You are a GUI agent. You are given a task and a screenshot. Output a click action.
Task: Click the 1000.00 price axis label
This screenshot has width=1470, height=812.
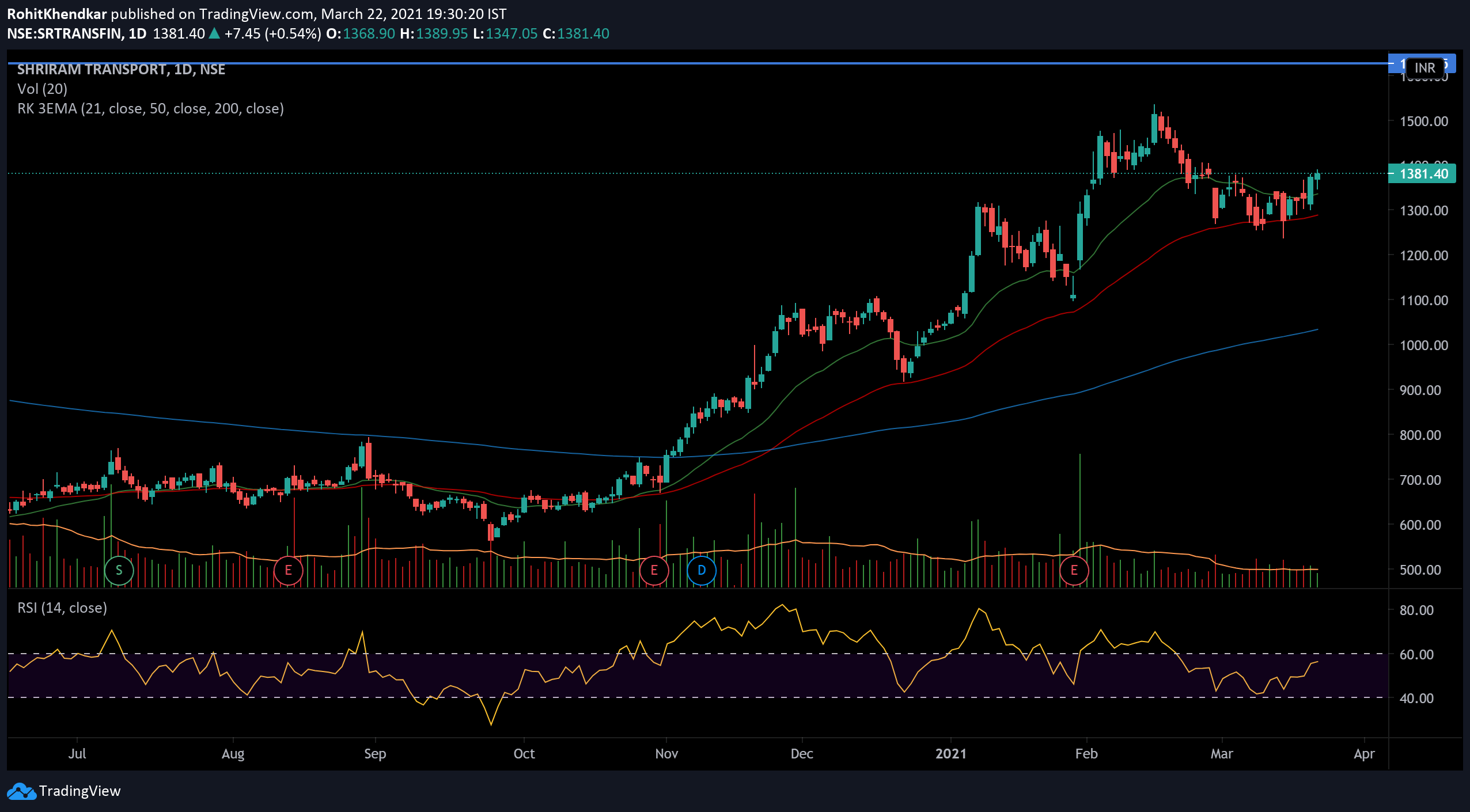[x=1424, y=345]
